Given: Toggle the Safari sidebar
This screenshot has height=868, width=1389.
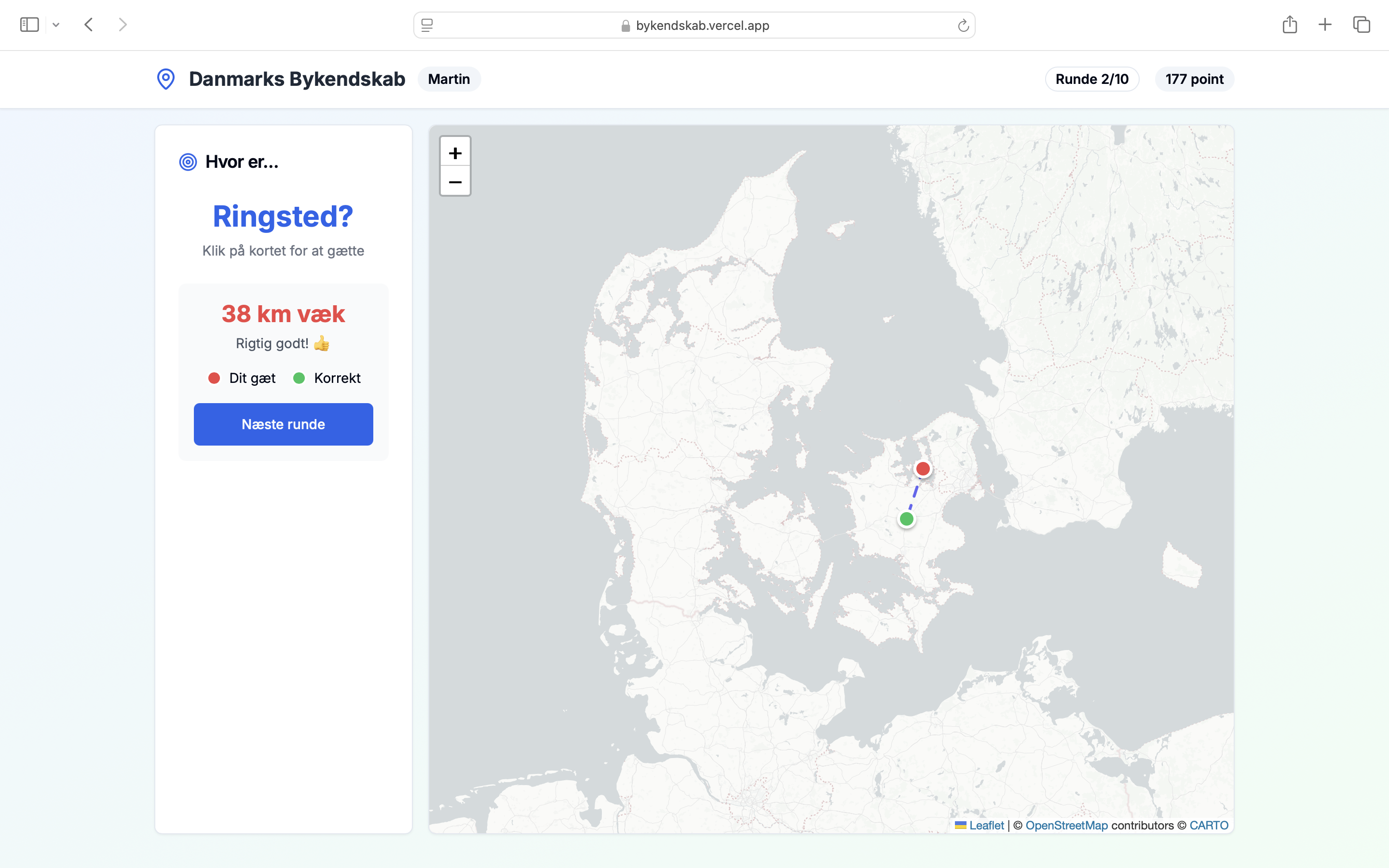Looking at the screenshot, I should [x=30, y=24].
